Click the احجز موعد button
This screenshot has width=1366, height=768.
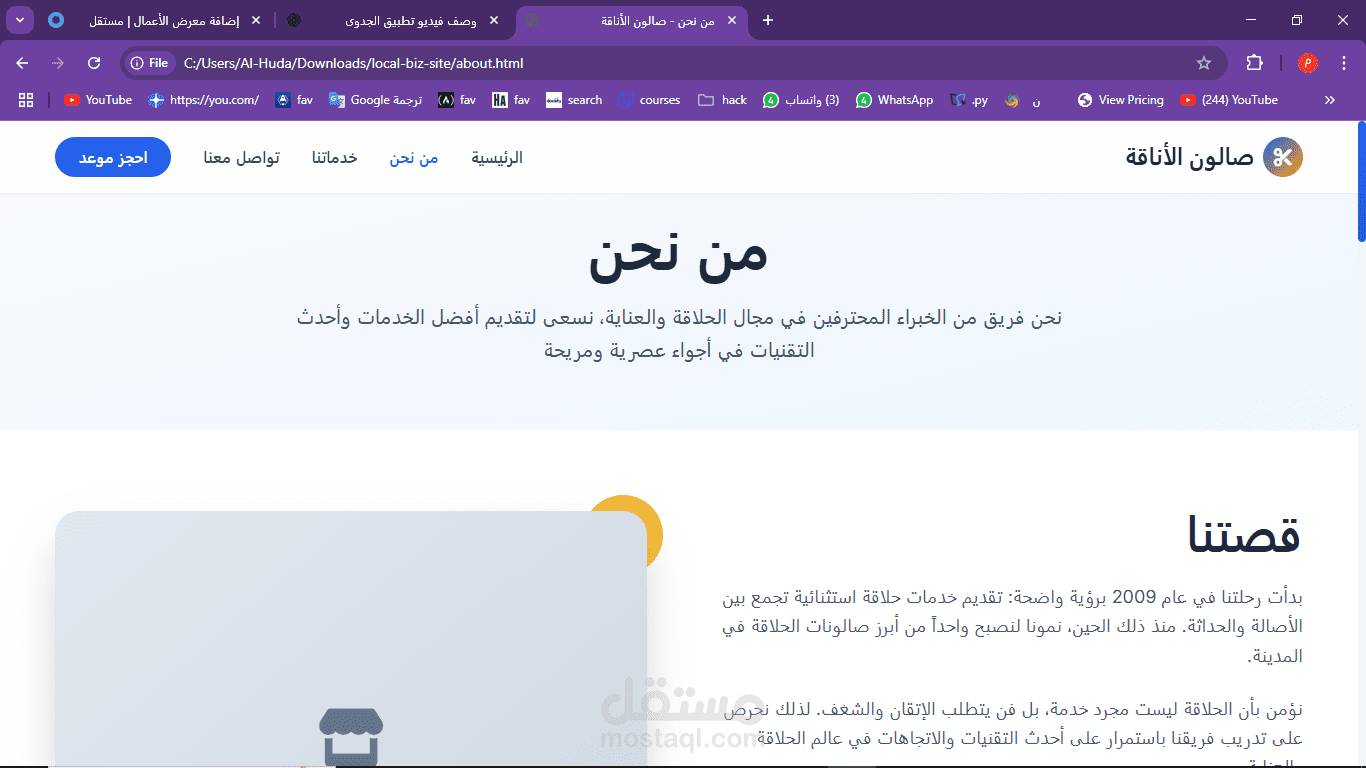tap(113, 157)
